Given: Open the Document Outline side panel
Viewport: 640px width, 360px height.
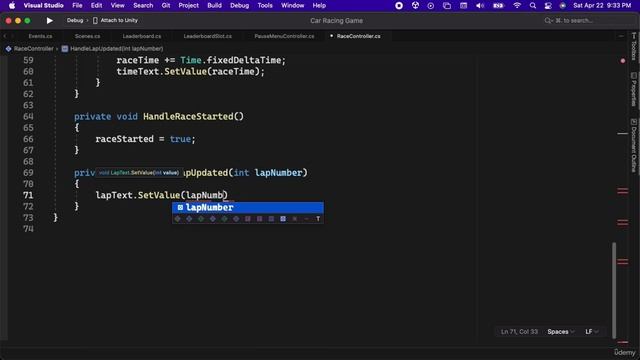Looking at the screenshot, I should click(x=633, y=145).
